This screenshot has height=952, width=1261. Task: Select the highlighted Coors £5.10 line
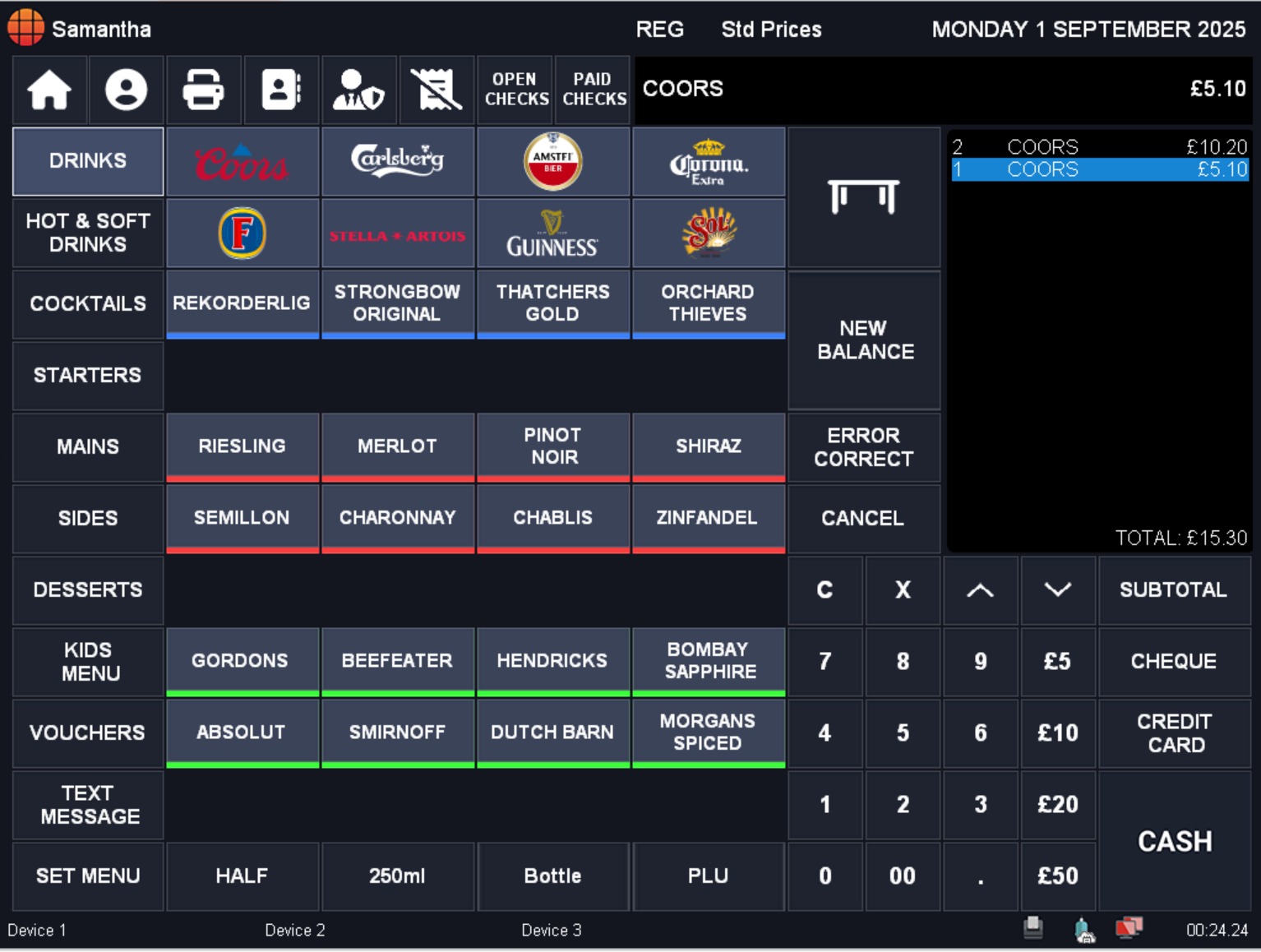pyautogui.click(x=1099, y=169)
